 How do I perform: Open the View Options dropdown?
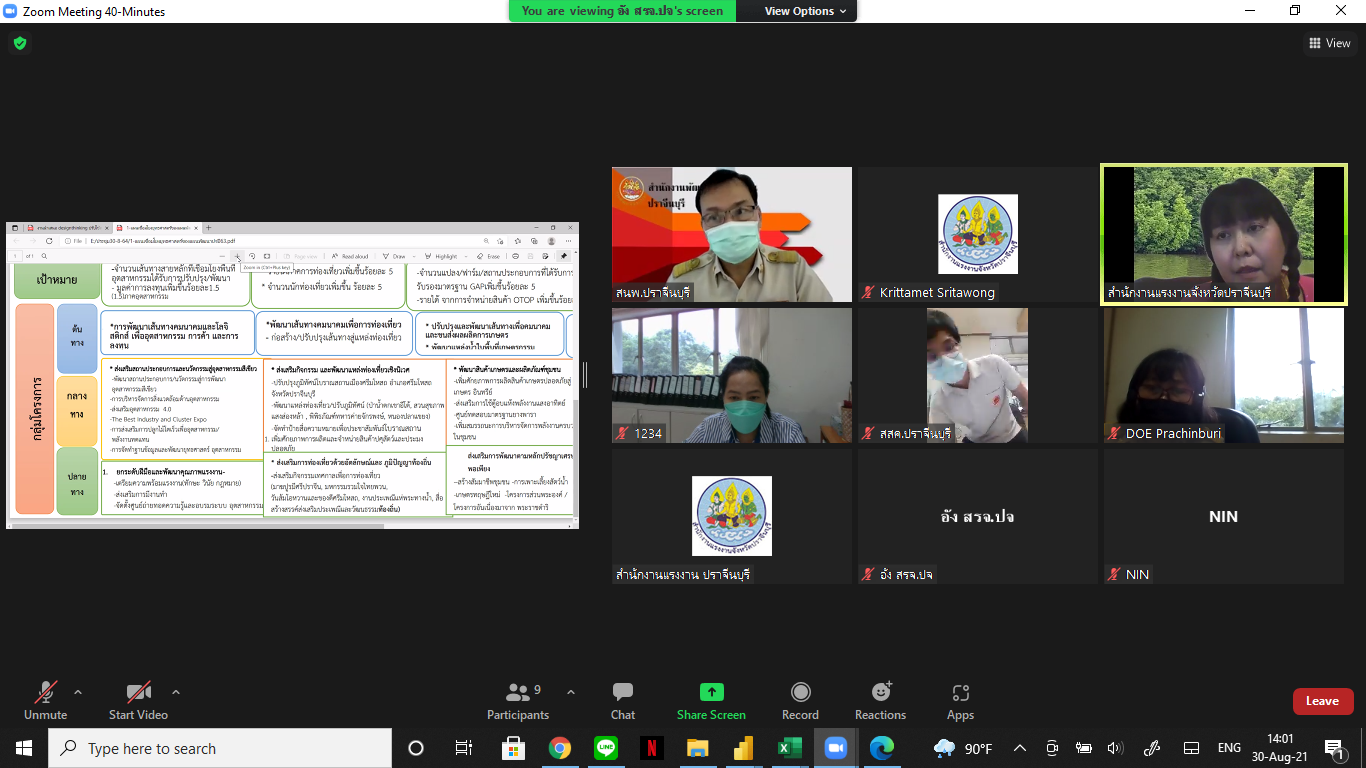pos(805,11)
